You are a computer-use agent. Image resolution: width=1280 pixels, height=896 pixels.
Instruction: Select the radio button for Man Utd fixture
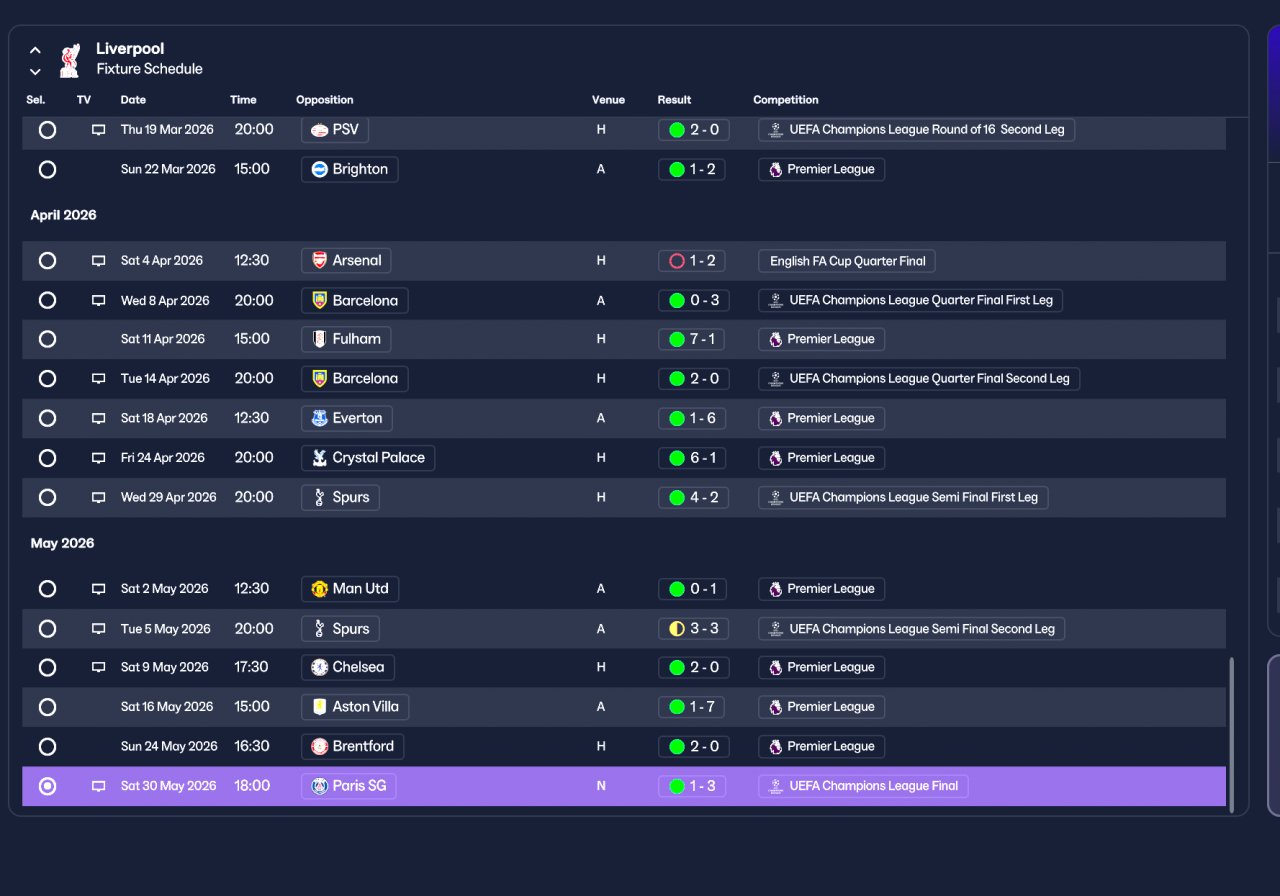(47, 589)
